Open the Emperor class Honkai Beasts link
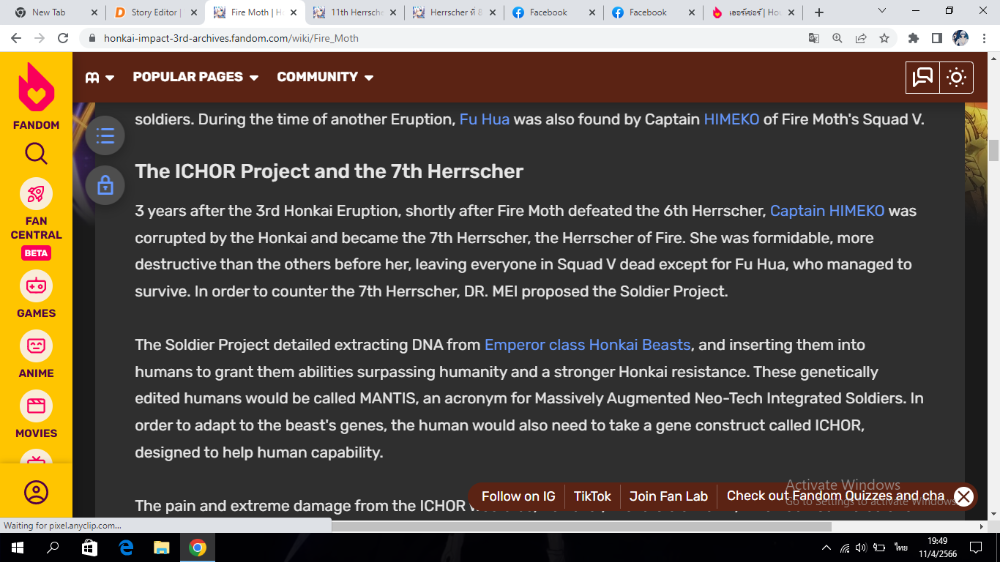This screenshot has height=562, width=1000. (587, 344)
